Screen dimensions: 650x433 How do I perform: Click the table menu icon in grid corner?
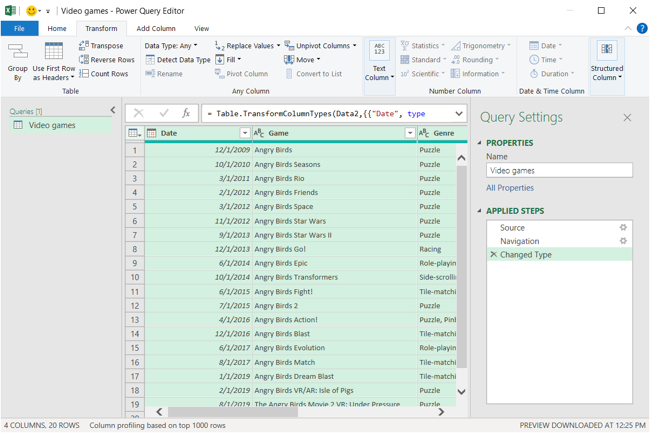[135, 133]
